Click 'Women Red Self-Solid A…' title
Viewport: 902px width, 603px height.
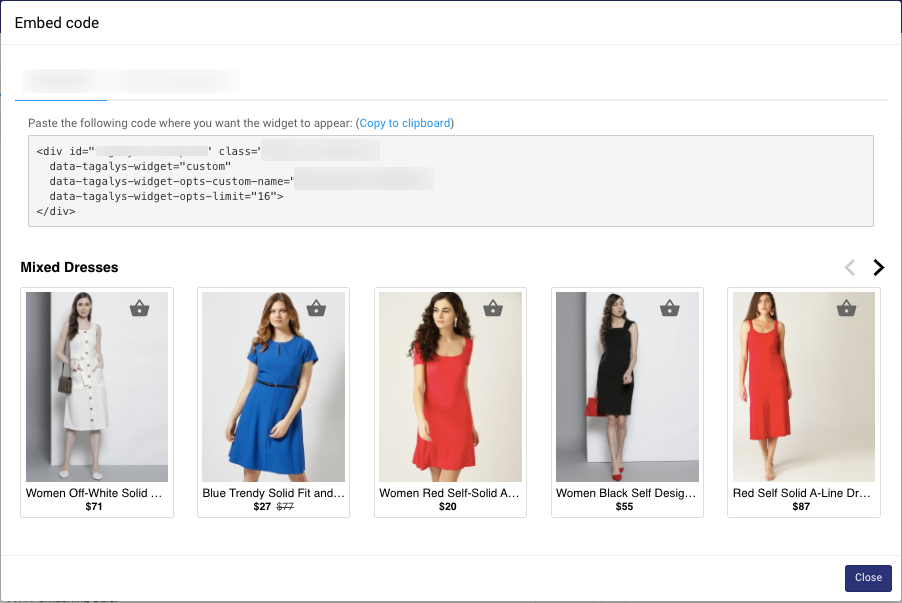(449, 493)
